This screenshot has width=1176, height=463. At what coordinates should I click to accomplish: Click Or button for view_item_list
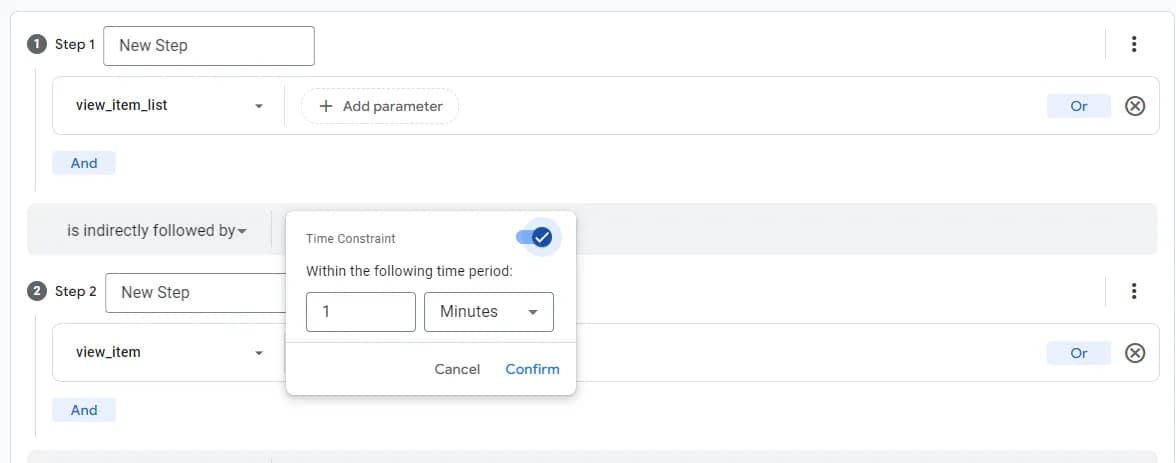pos(1078,106)
